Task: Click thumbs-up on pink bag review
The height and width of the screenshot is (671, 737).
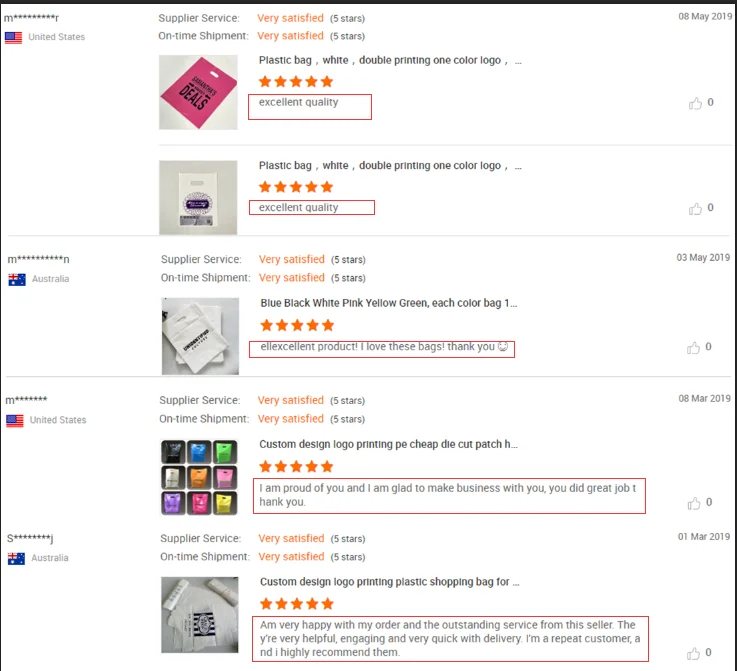Action: tap(695, 103)
